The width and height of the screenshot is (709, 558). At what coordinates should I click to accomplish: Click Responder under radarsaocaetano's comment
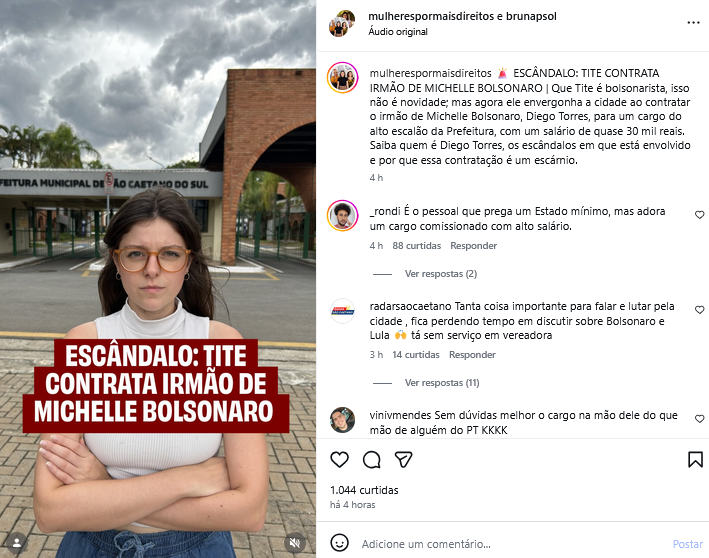click(472, 355)
